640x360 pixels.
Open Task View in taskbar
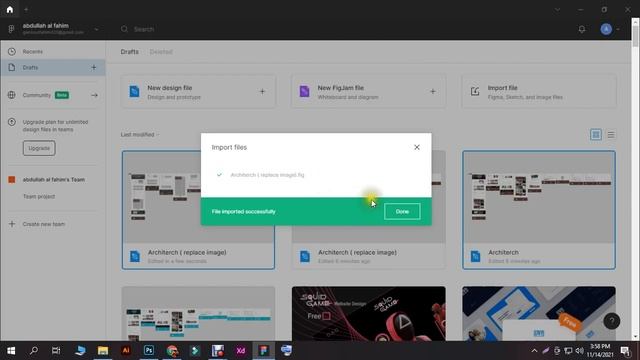[56, 351]
